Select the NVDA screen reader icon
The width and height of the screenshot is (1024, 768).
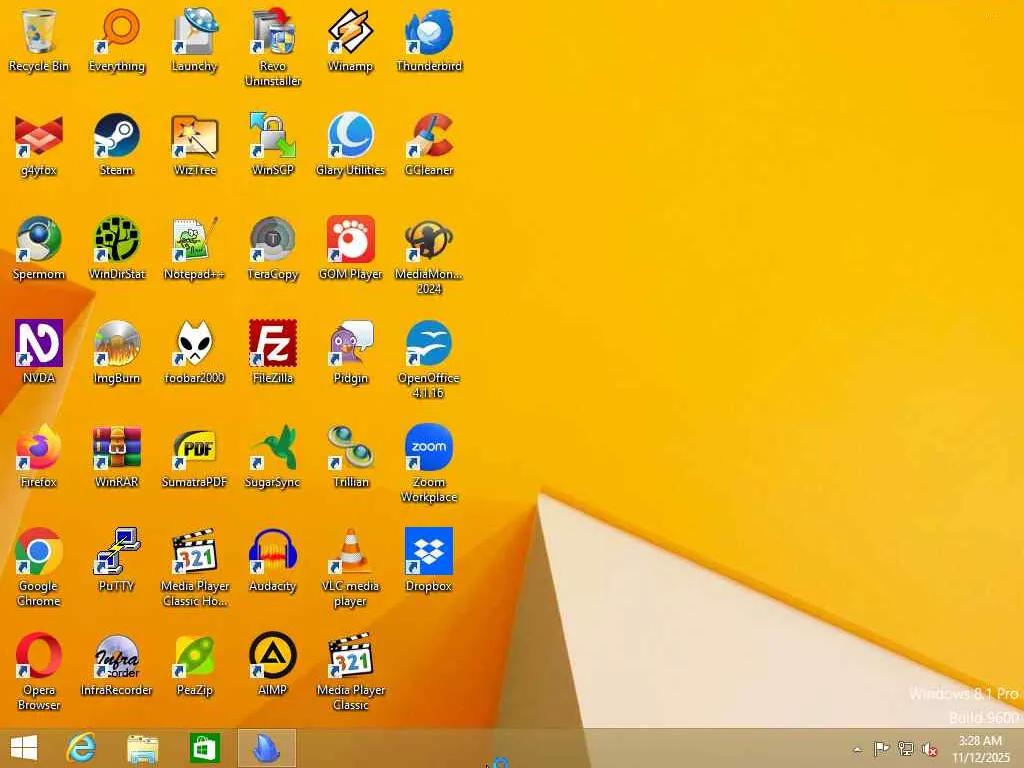(x=39, y=351)
